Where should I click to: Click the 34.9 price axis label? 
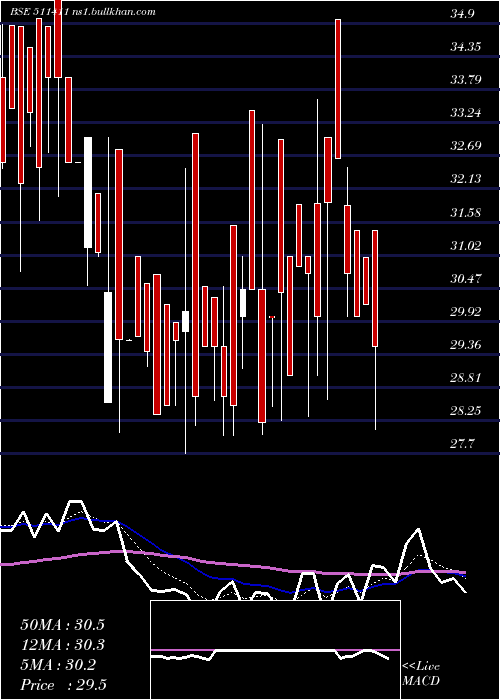464,14
